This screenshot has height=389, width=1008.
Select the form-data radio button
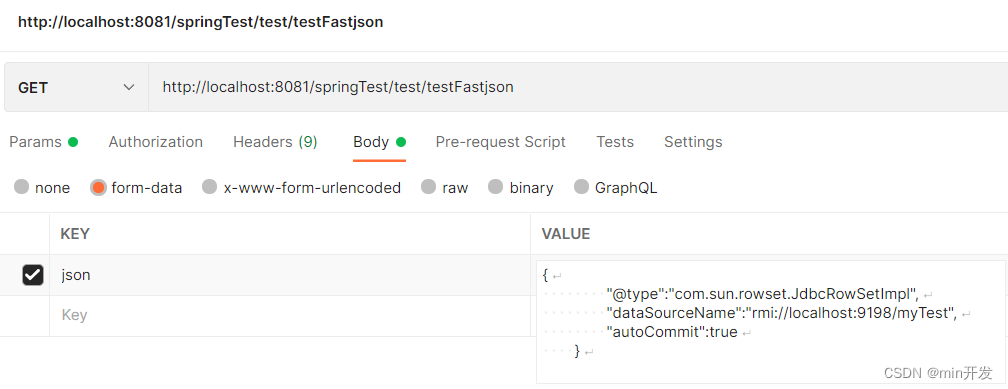coord(98,187)
